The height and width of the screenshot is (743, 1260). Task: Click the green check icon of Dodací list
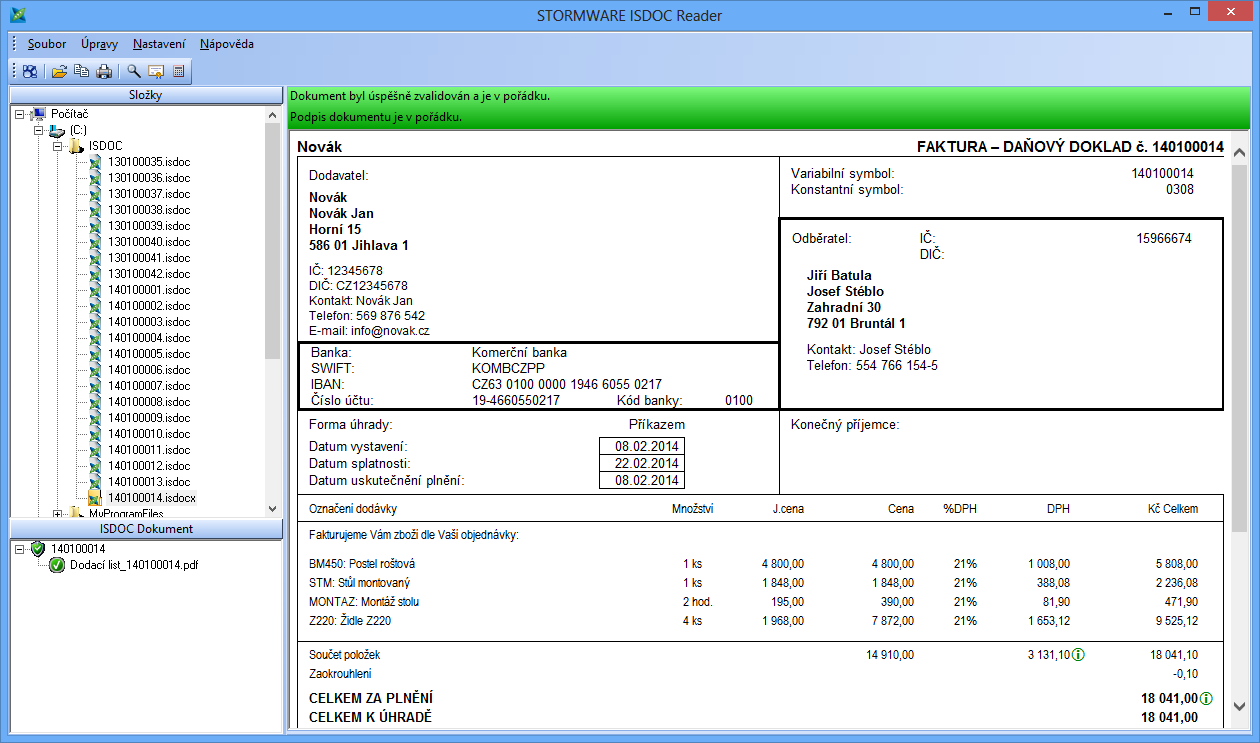57,565
